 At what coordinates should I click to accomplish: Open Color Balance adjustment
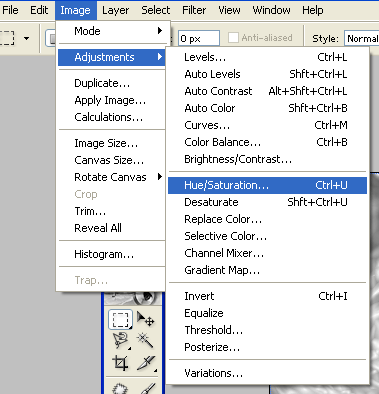[267, 142]
